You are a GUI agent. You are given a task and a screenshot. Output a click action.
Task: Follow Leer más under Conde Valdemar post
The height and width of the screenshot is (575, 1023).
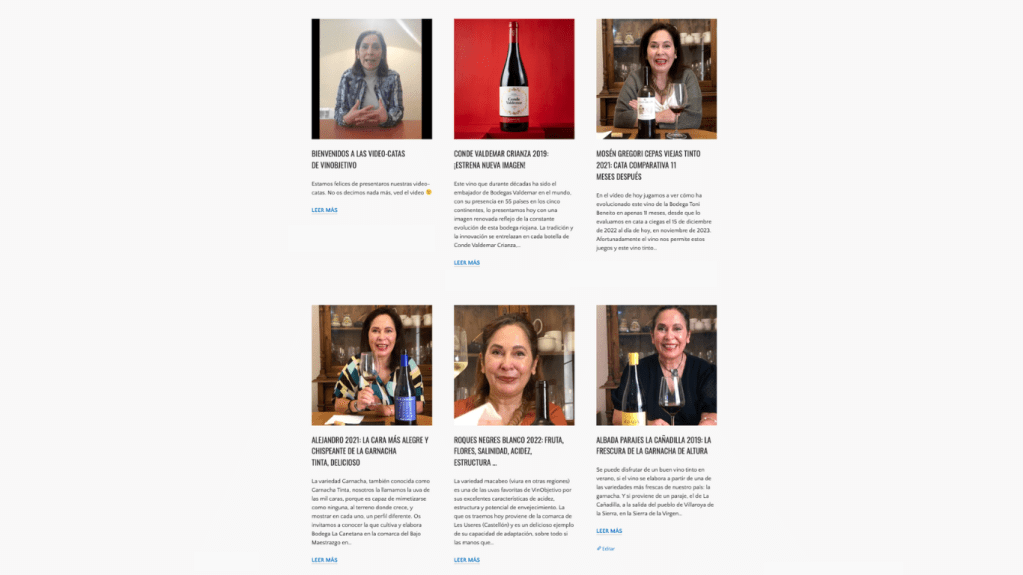466,262
